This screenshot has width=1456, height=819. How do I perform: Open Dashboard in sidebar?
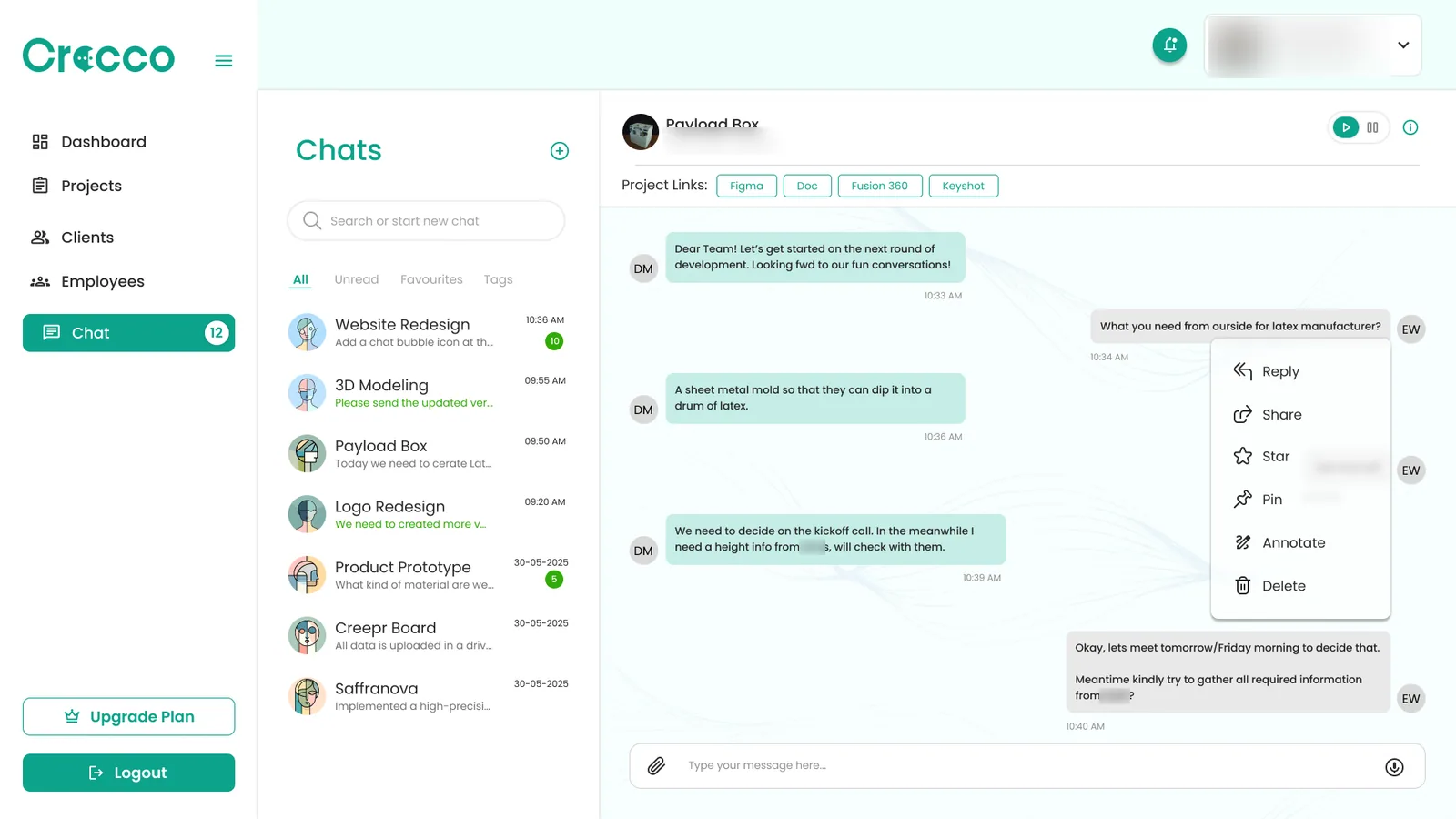pyautogui.click(x=88, y=142)
